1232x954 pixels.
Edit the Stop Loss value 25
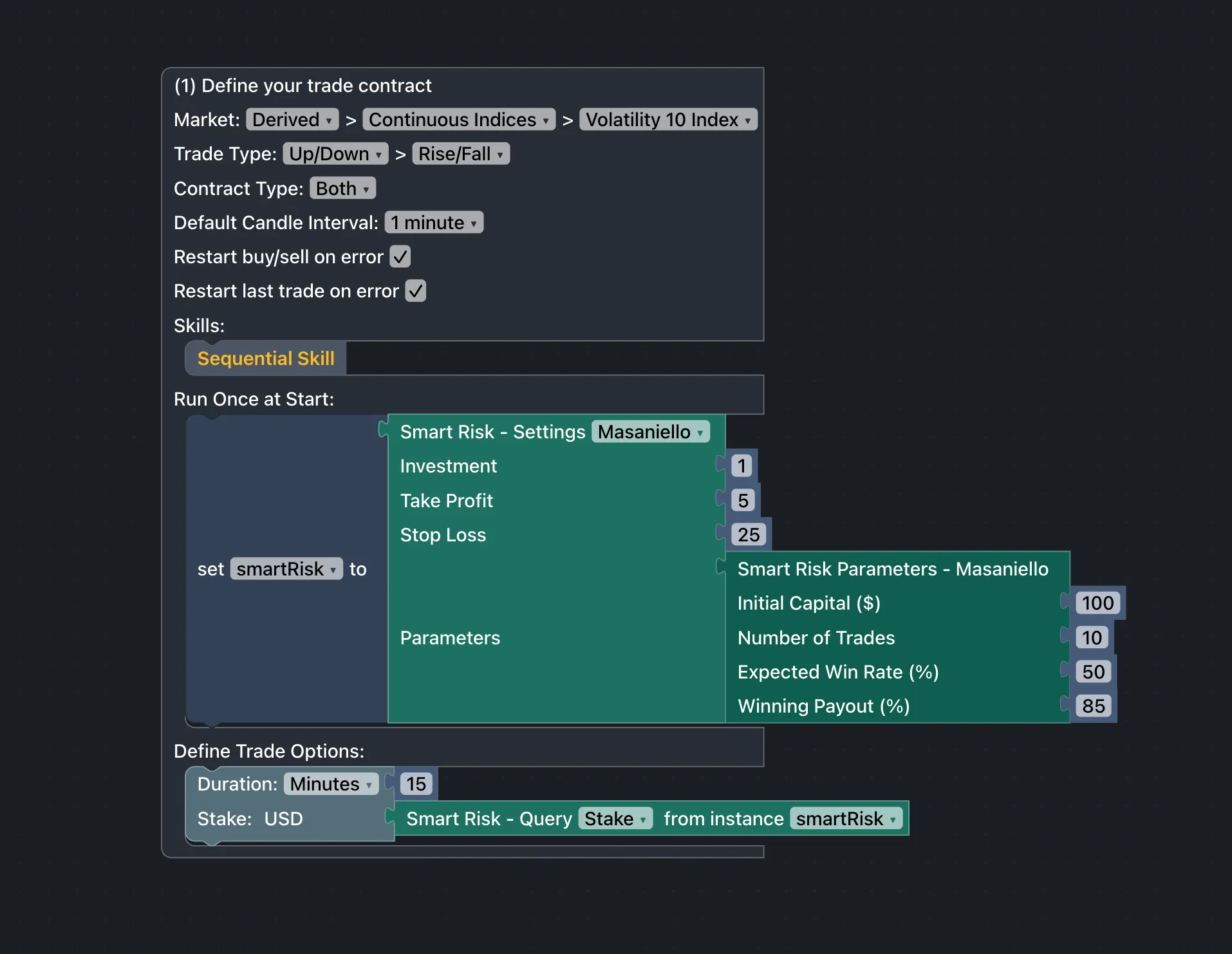tap(749, 535)
